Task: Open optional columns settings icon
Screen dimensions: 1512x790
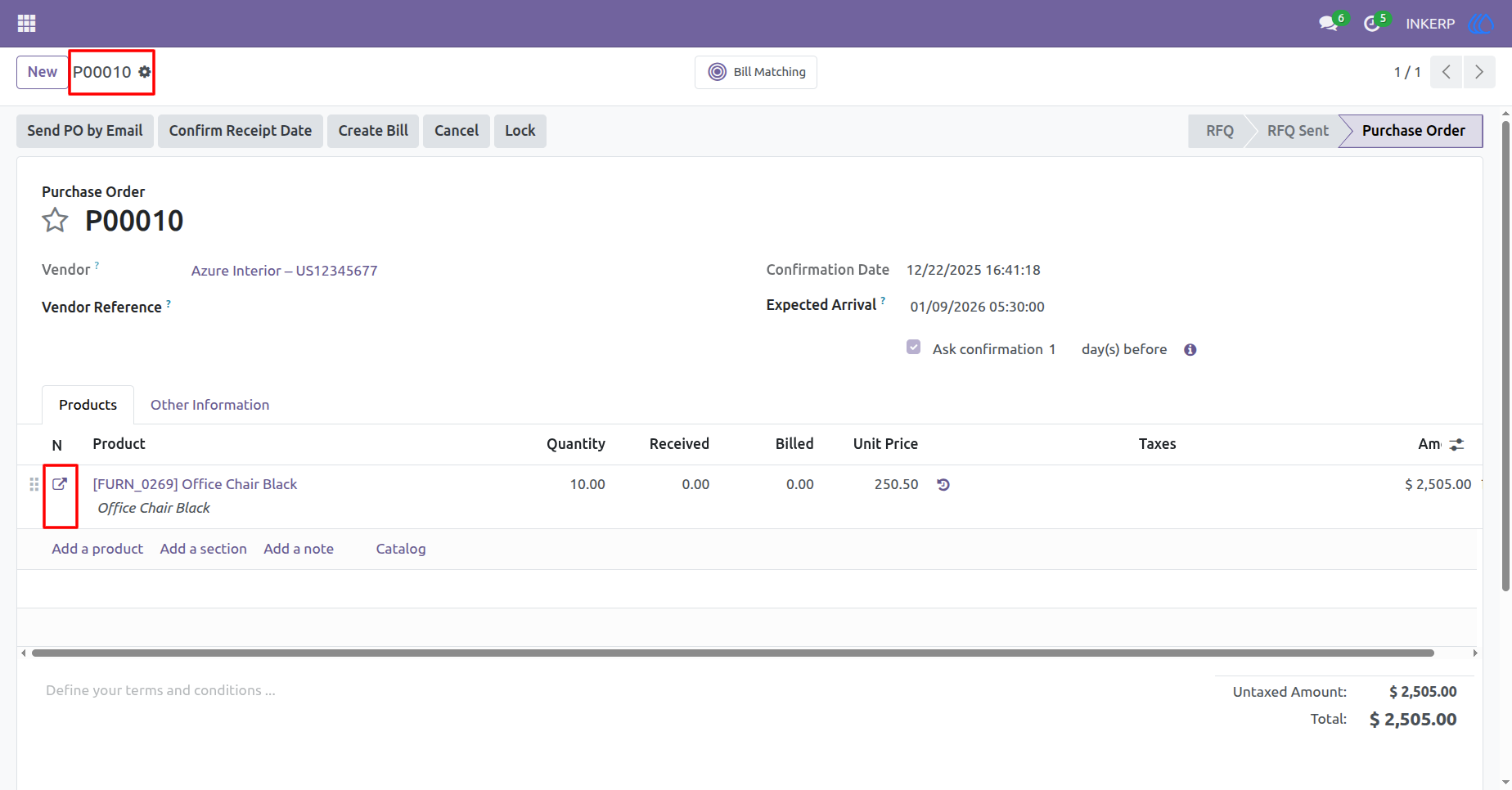Action: click(x=1456, y=444)
